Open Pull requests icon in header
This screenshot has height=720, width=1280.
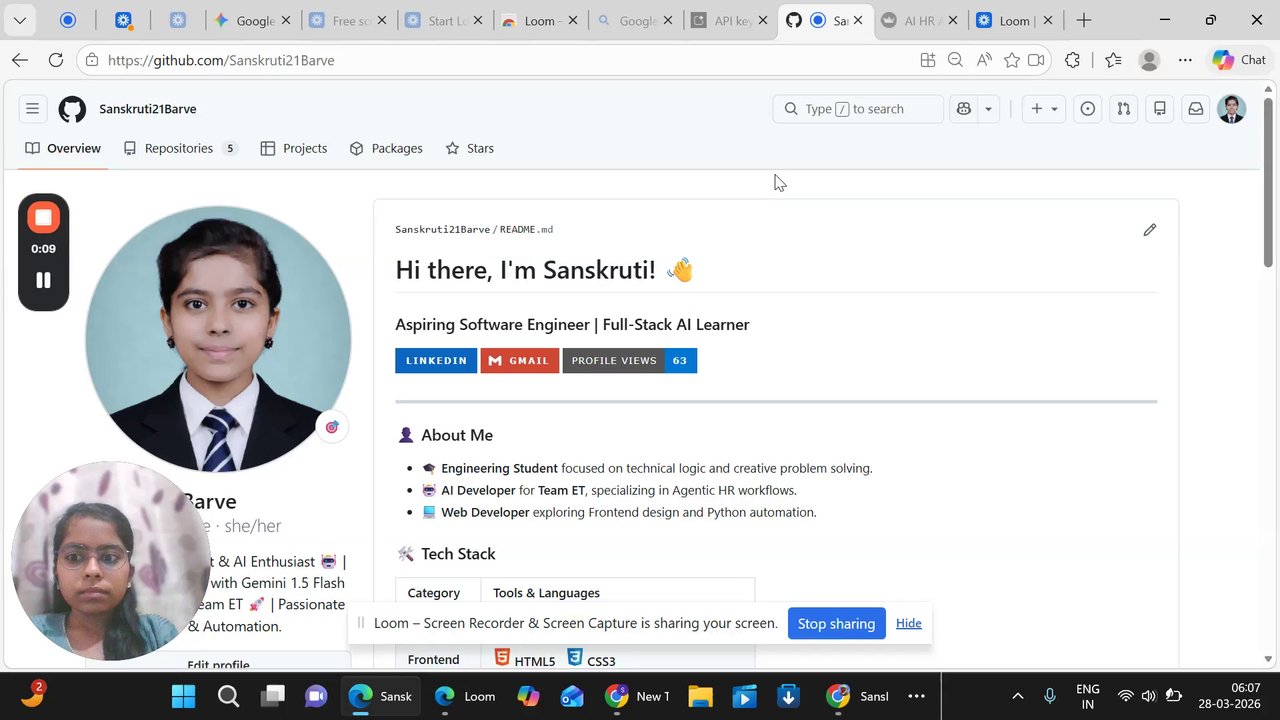[x=1124, y=109]
